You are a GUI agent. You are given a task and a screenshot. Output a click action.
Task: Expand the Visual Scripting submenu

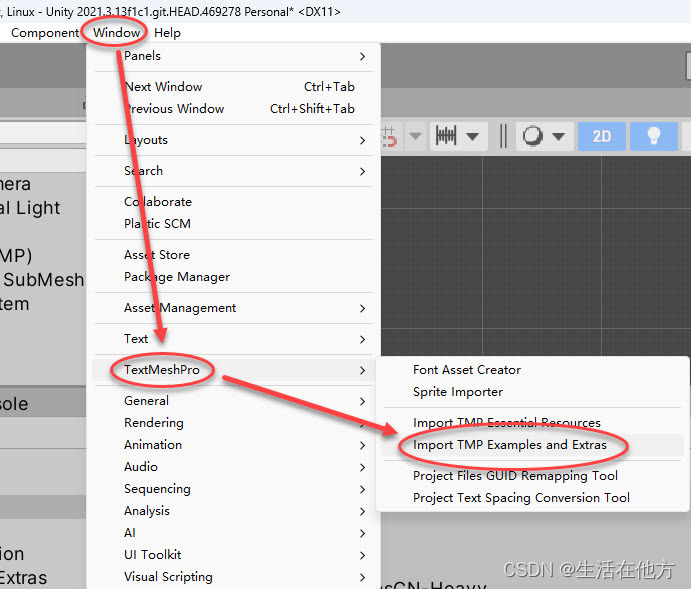pos(234,577)
